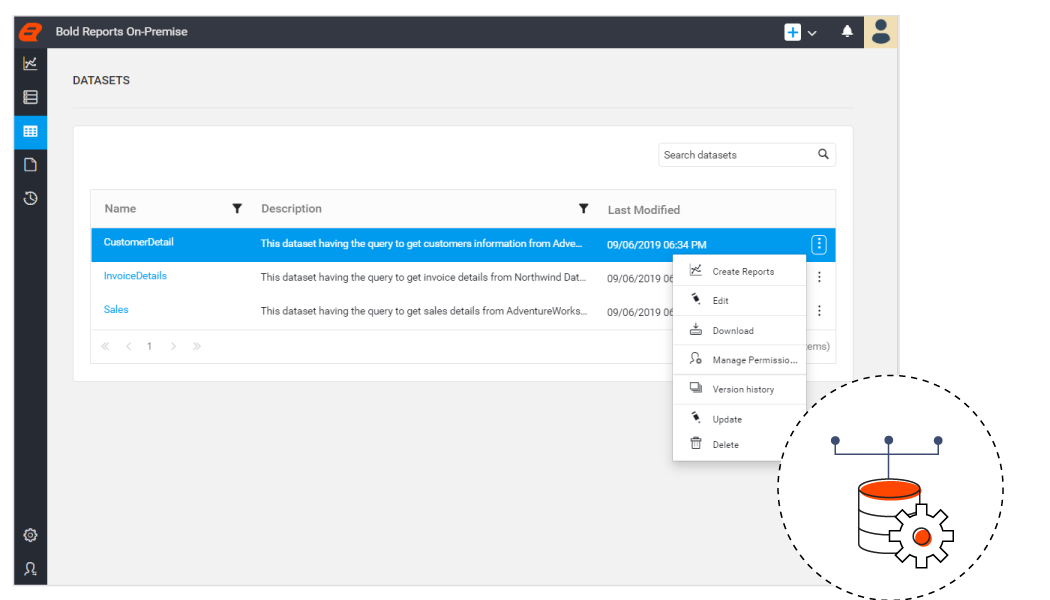The image size is (1050, 600).
Task: Choose Version history from context menu
Action: pyautogui.click(x=739, y=389)
